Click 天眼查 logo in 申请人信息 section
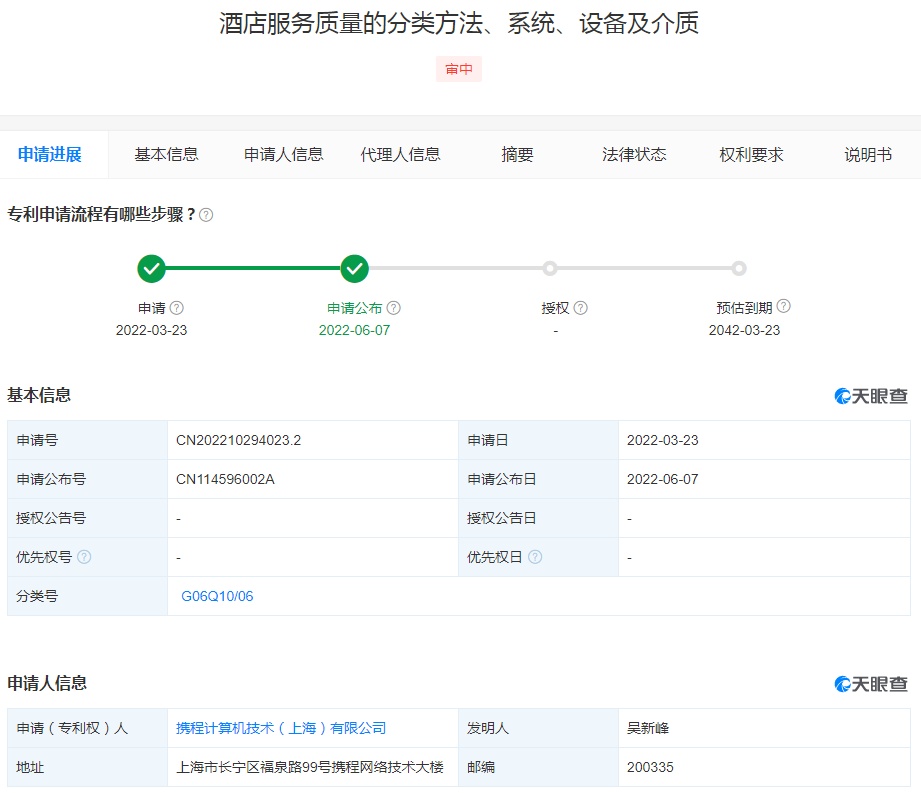The height and width of the screenshot is (793, 921). (x=871, y=684)
